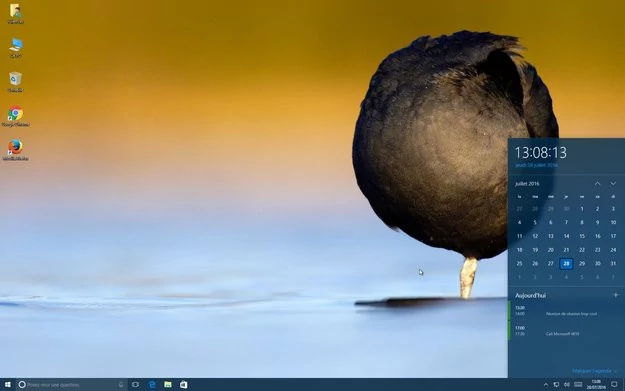Open the Windows Start menu
This screenshot has height=391, width=625.
(x=8, y=385)
